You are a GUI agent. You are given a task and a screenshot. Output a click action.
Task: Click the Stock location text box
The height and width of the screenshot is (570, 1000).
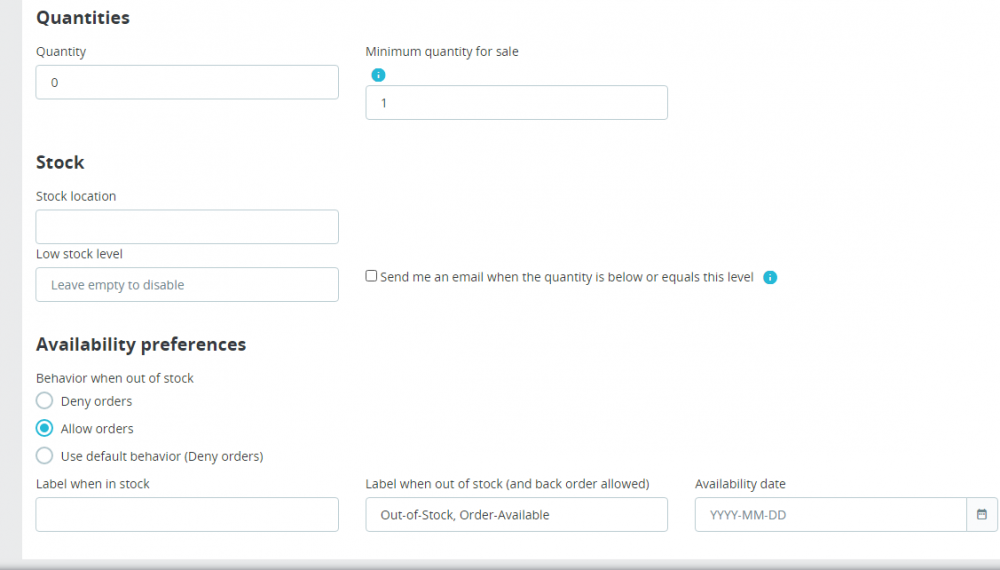(x=187, y=227)
